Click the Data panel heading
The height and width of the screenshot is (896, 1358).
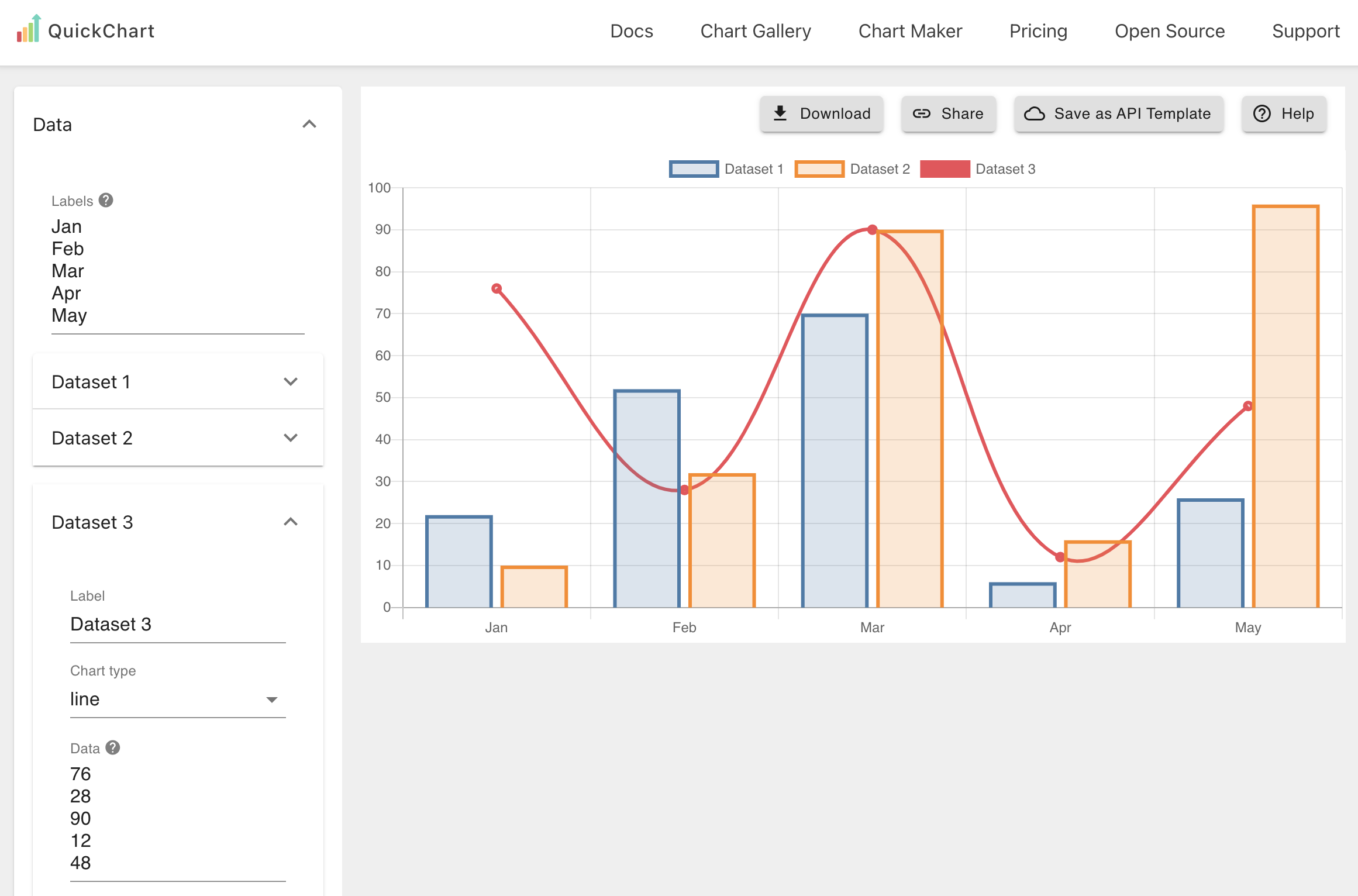pos(53,125)
